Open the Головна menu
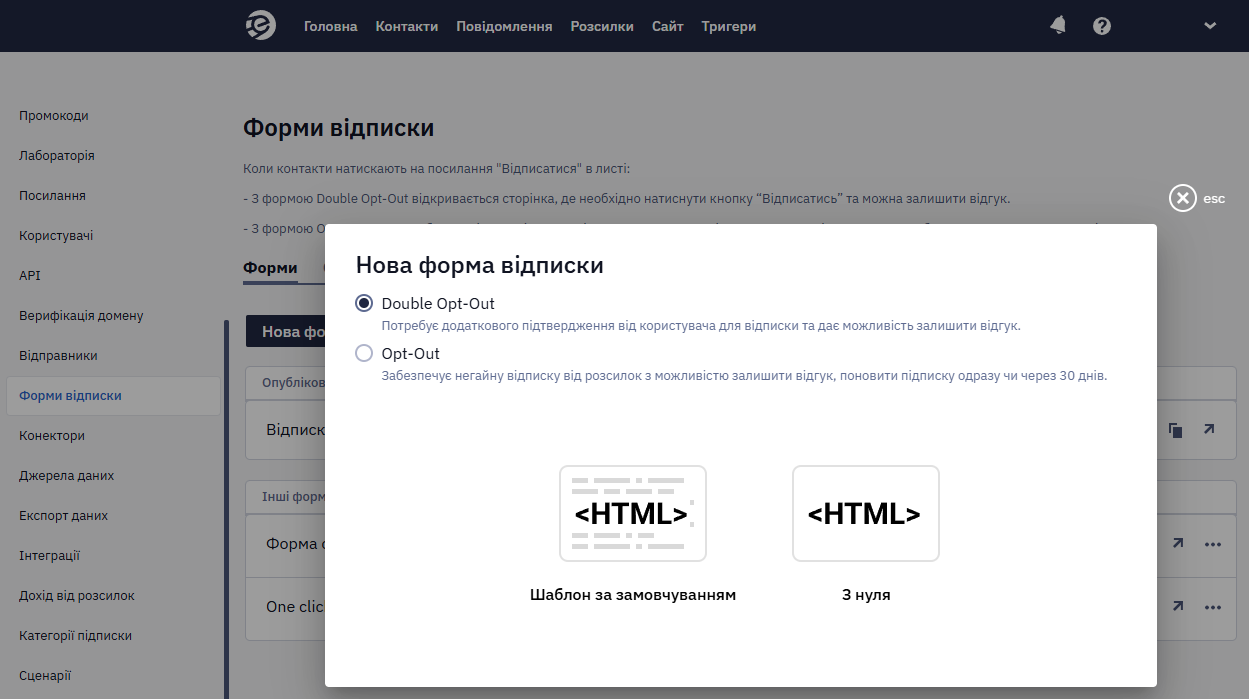Viewport: 1249px width, 699px height. [x=330, y=26]
